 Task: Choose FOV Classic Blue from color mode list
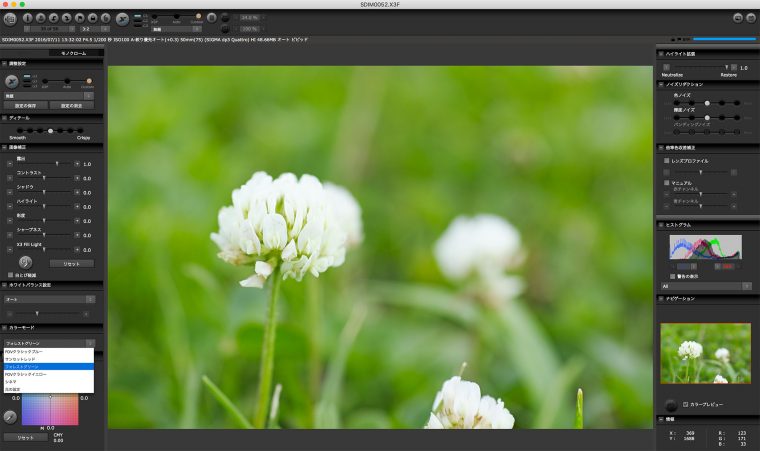(48, 352)
